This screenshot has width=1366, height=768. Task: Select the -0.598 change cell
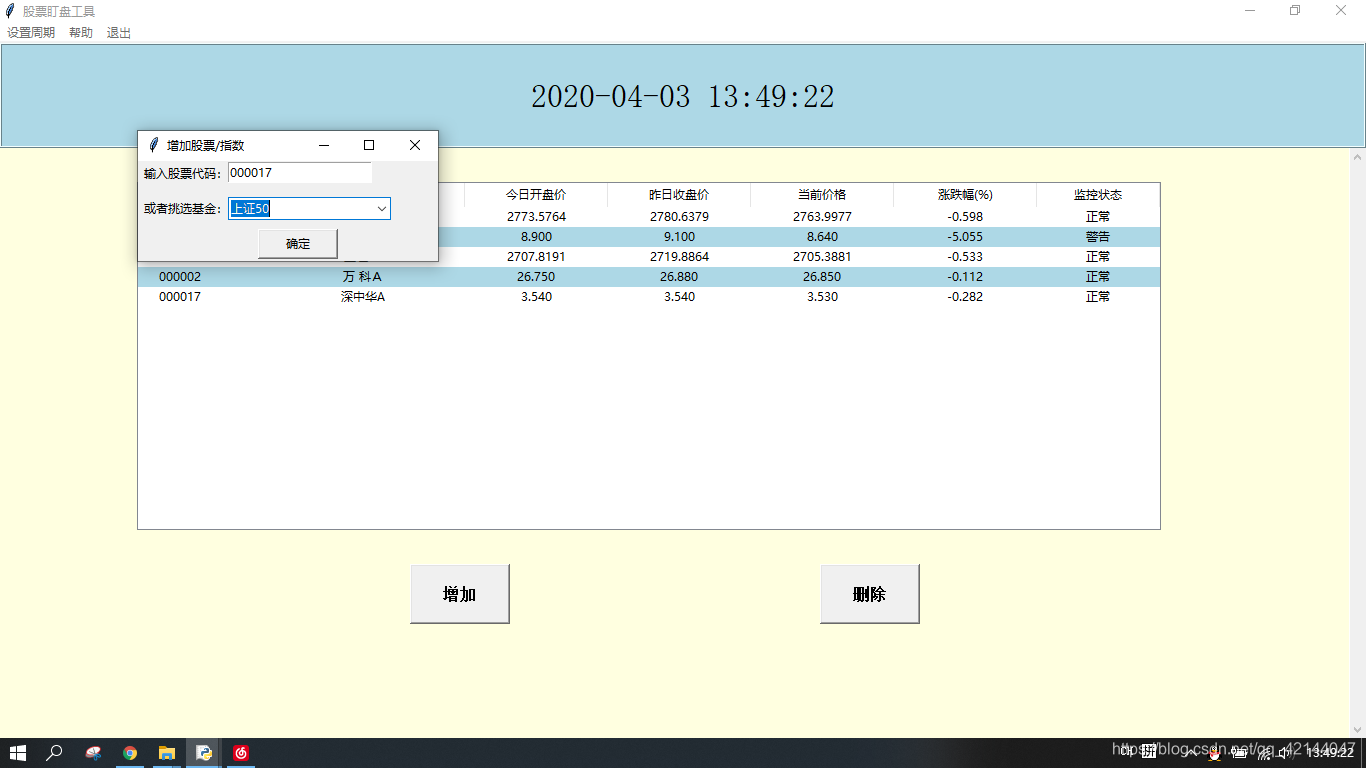coord(965,217)
